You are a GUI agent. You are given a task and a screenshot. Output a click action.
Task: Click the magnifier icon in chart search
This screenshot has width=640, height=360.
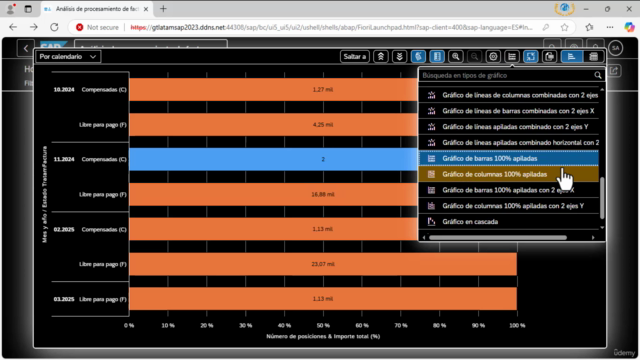(598, 76)
